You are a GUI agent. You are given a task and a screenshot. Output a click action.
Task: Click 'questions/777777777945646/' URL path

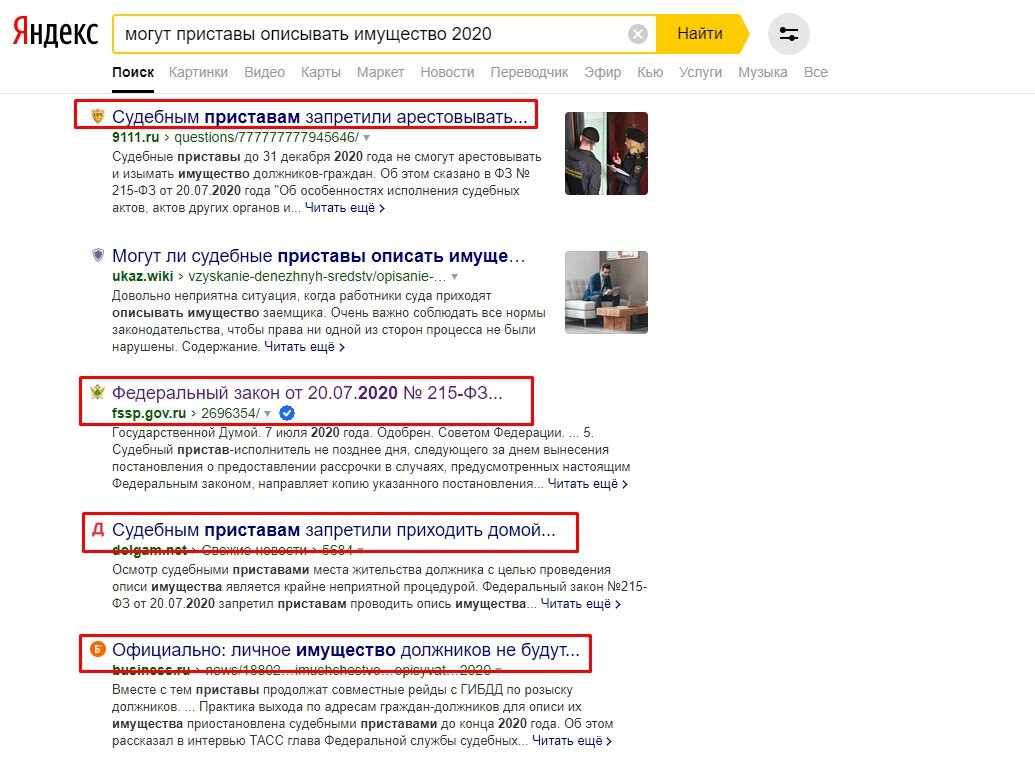pyautogui.click(x=267, y=137)
